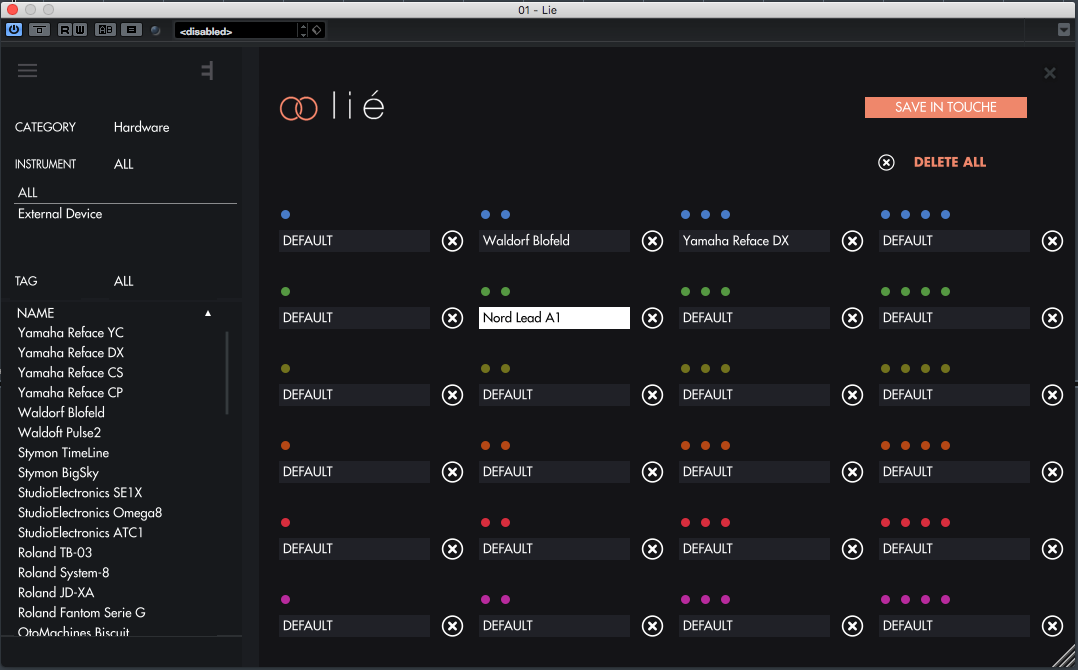Screen dimensions: 1078x670
Task: Select Roland TB-03 preset
Action: pos(55,552)
